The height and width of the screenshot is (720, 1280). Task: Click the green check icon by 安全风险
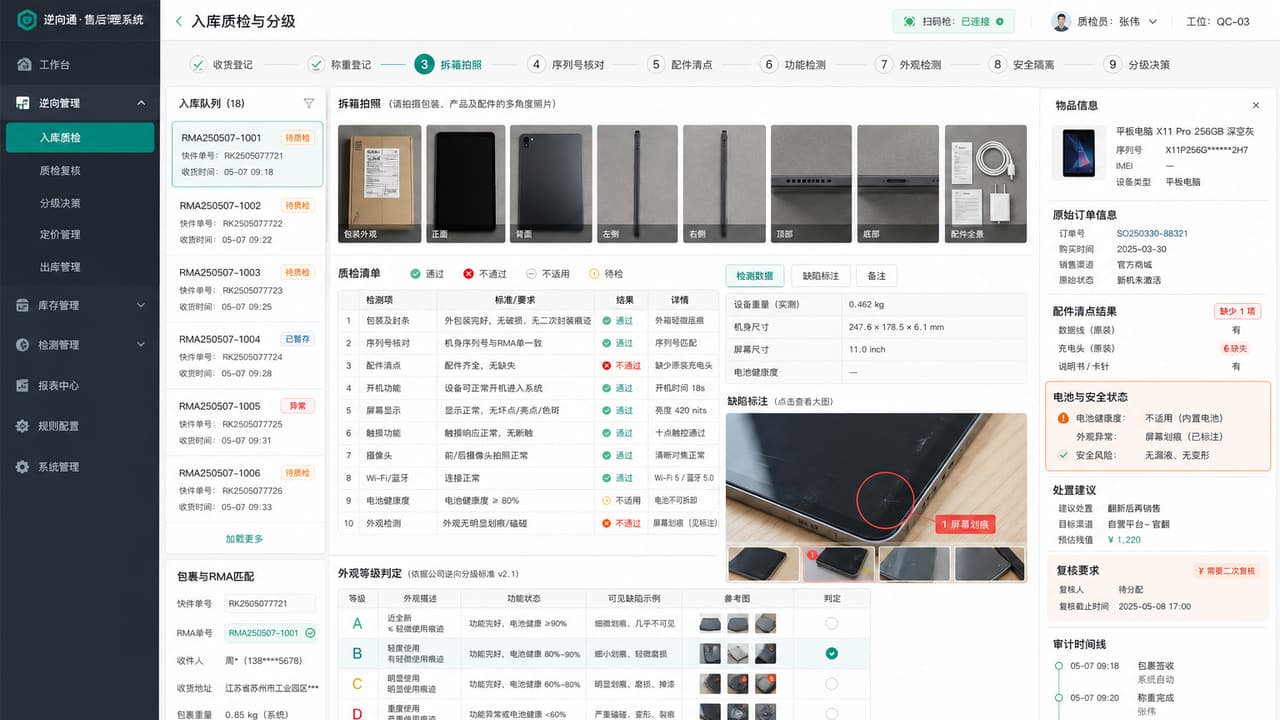[x=1062, y=455]
